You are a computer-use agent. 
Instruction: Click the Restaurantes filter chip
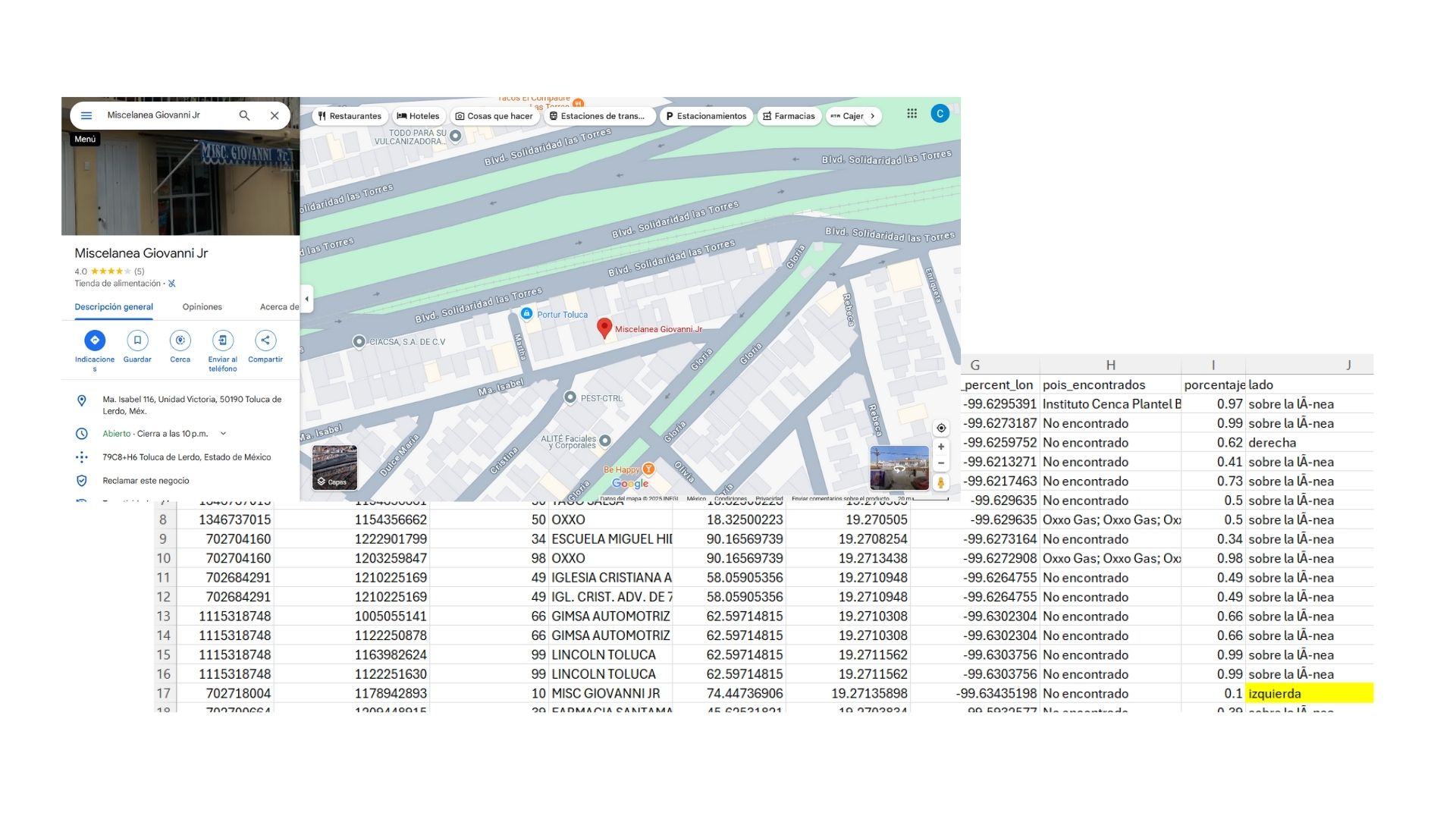tap(350, 116)
